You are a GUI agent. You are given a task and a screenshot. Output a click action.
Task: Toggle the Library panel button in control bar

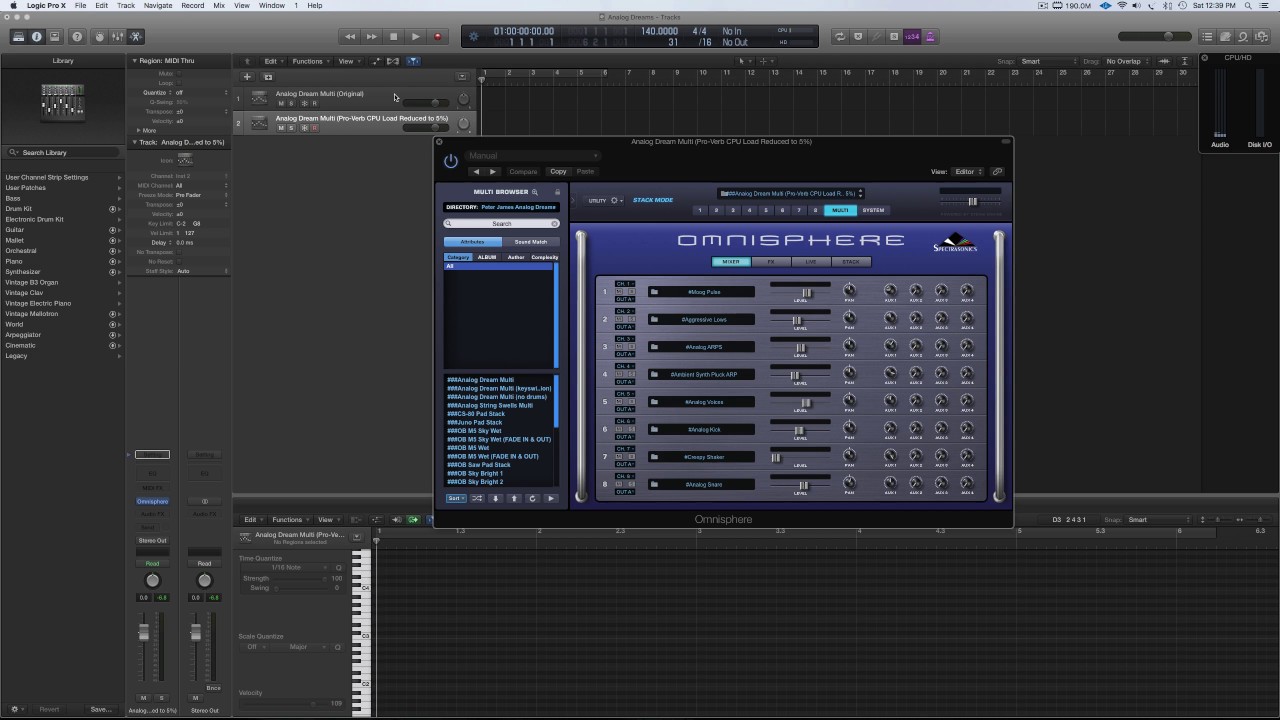pyautogui.click(x=18, y=37)
